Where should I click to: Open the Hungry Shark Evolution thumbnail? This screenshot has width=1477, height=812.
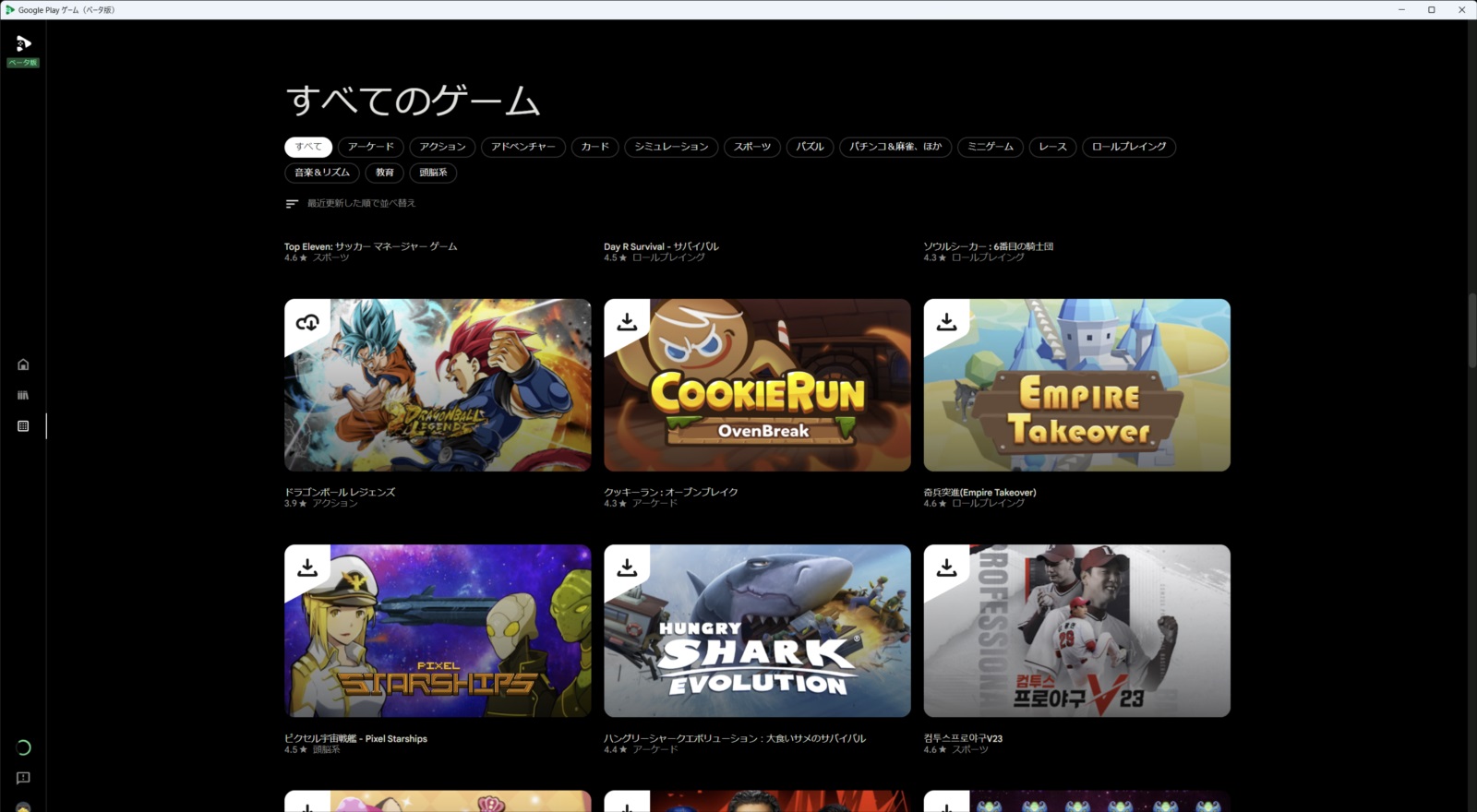757,630
